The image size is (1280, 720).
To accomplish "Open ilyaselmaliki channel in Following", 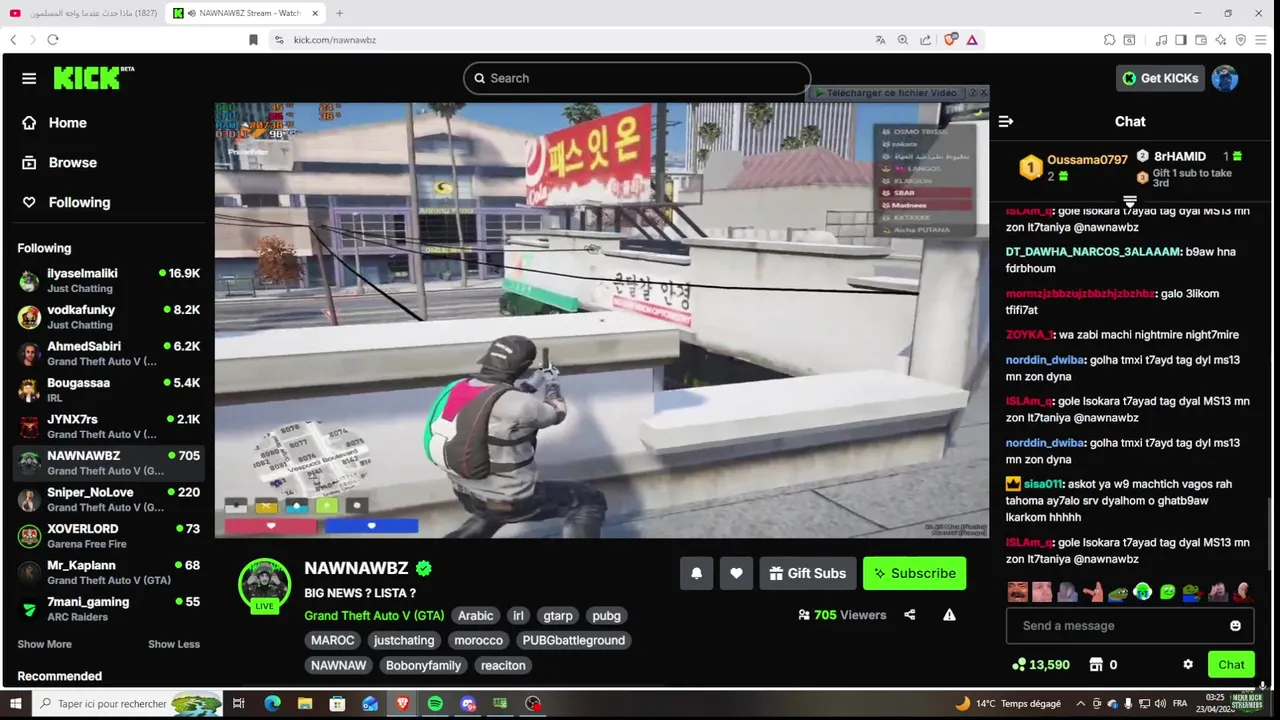I will pos(108,280).
